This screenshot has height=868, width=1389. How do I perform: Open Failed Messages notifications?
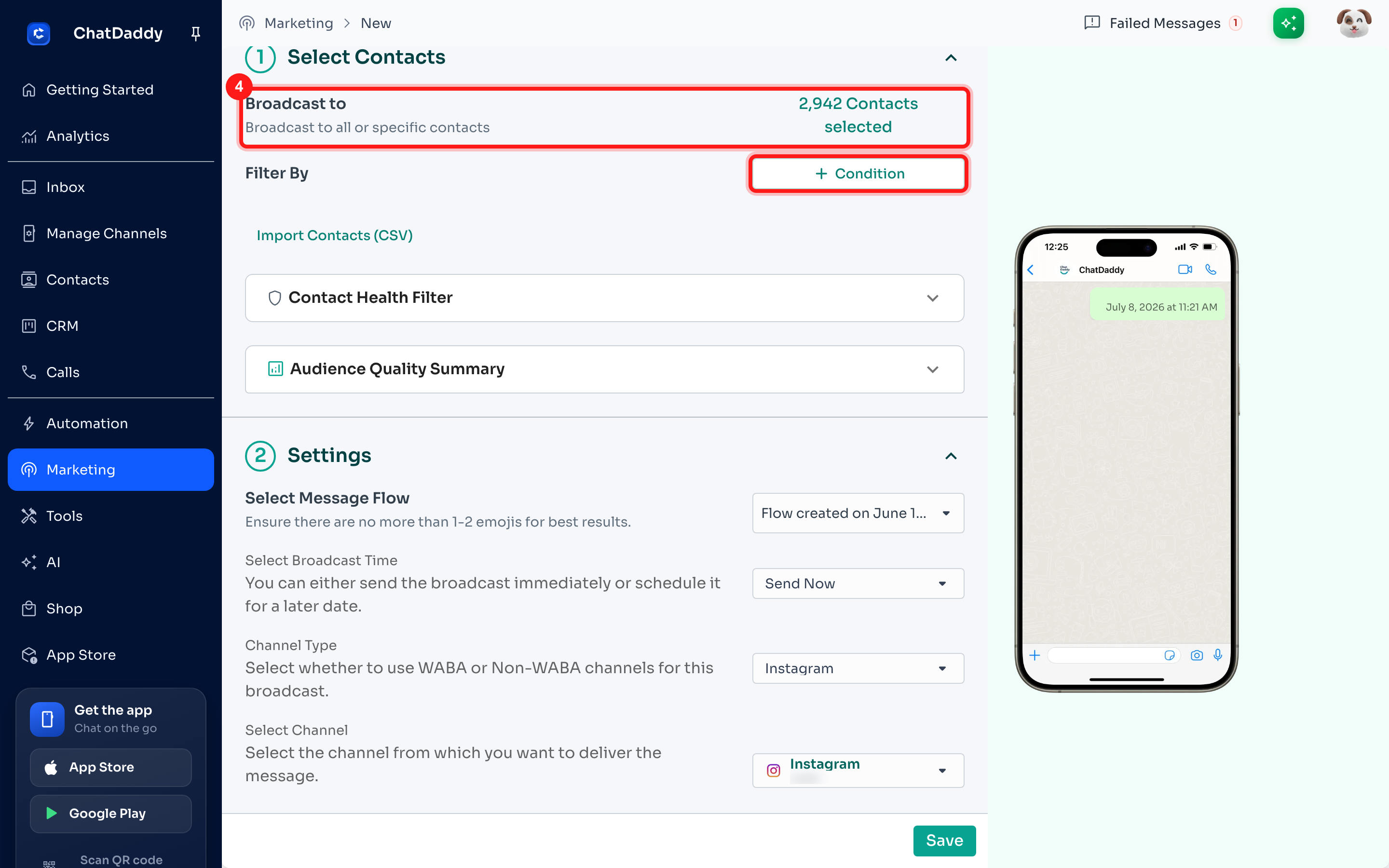pos(1163,23)
